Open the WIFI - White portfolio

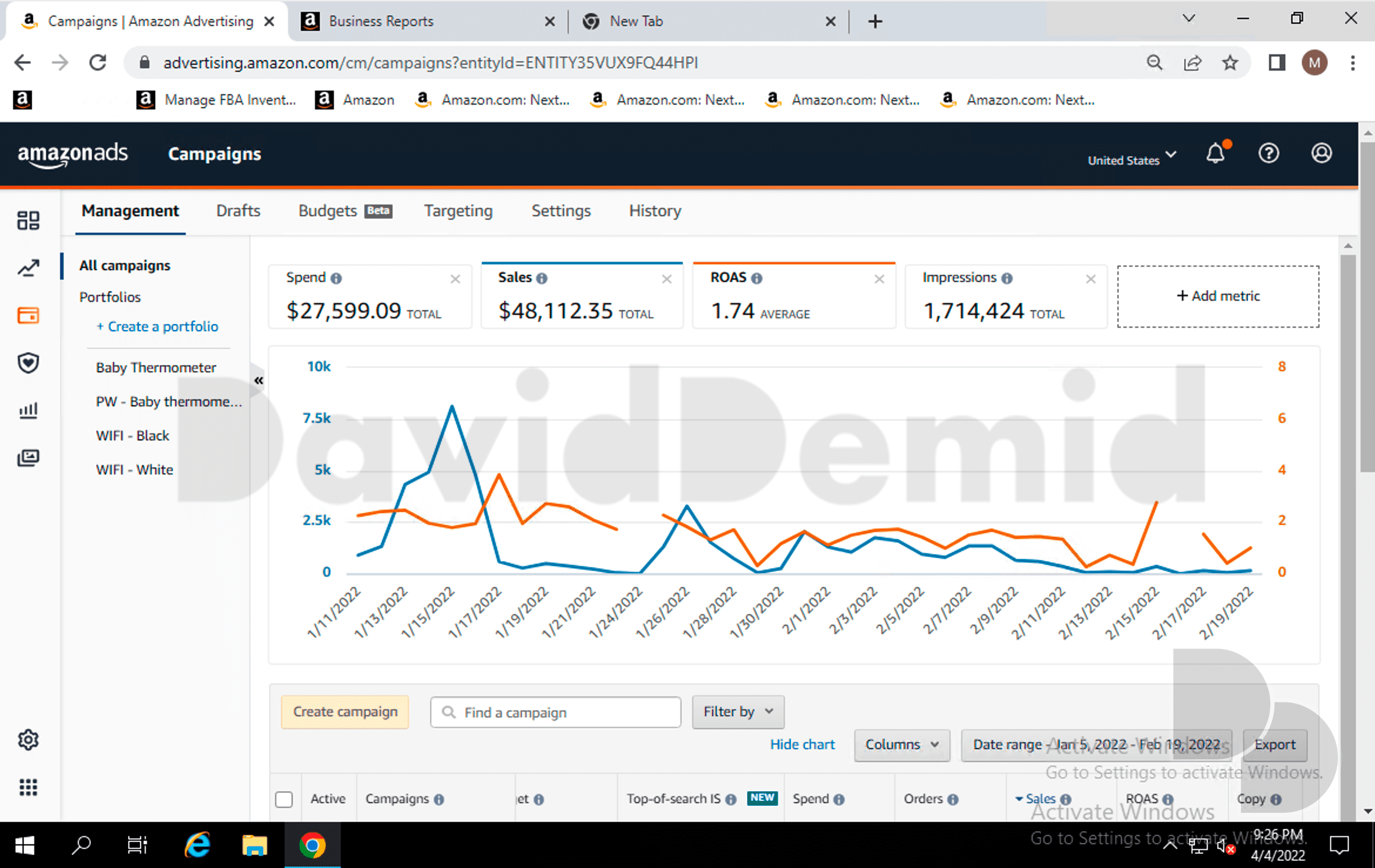[135, 470]
